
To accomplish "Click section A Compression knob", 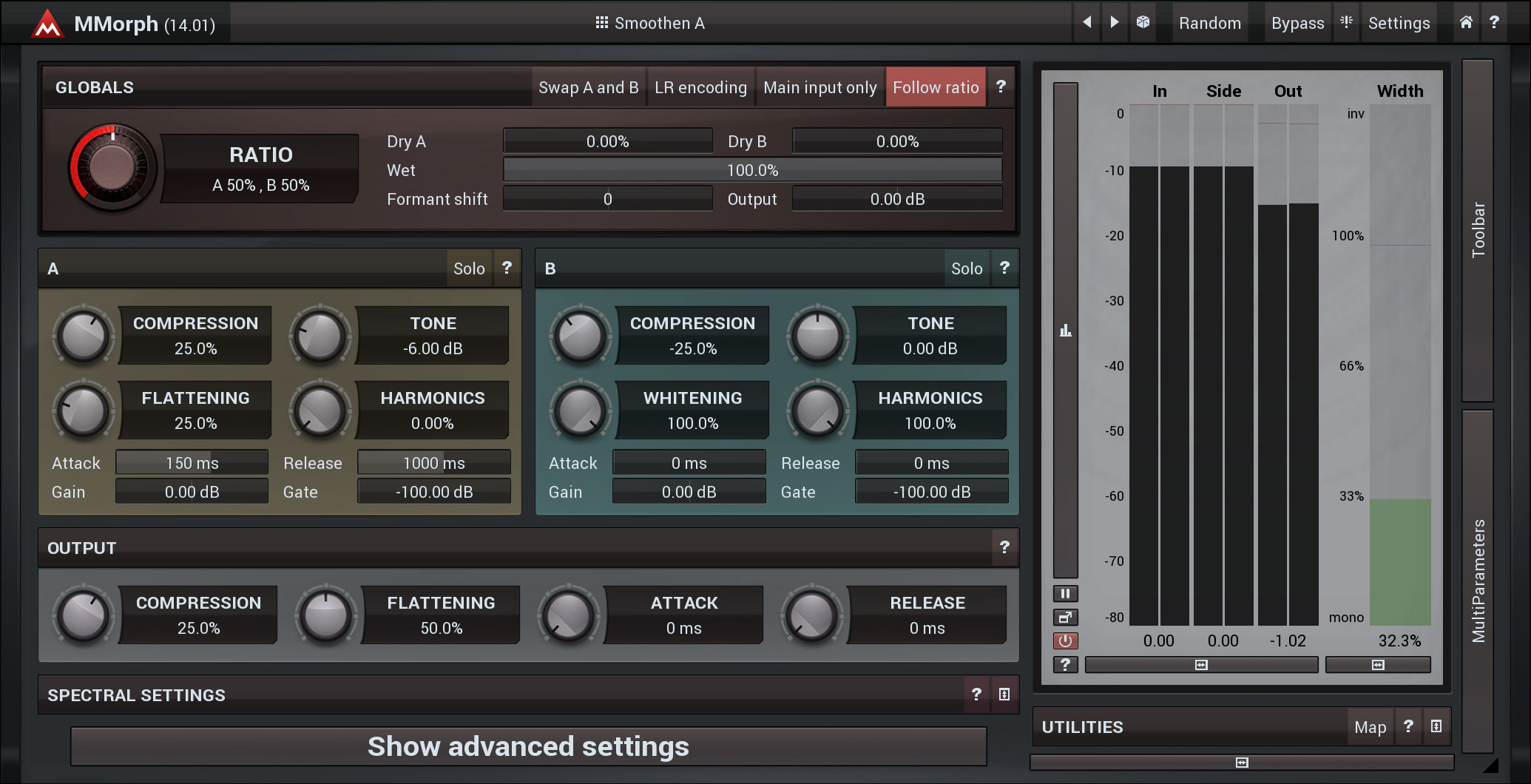I will click(84, 336).
